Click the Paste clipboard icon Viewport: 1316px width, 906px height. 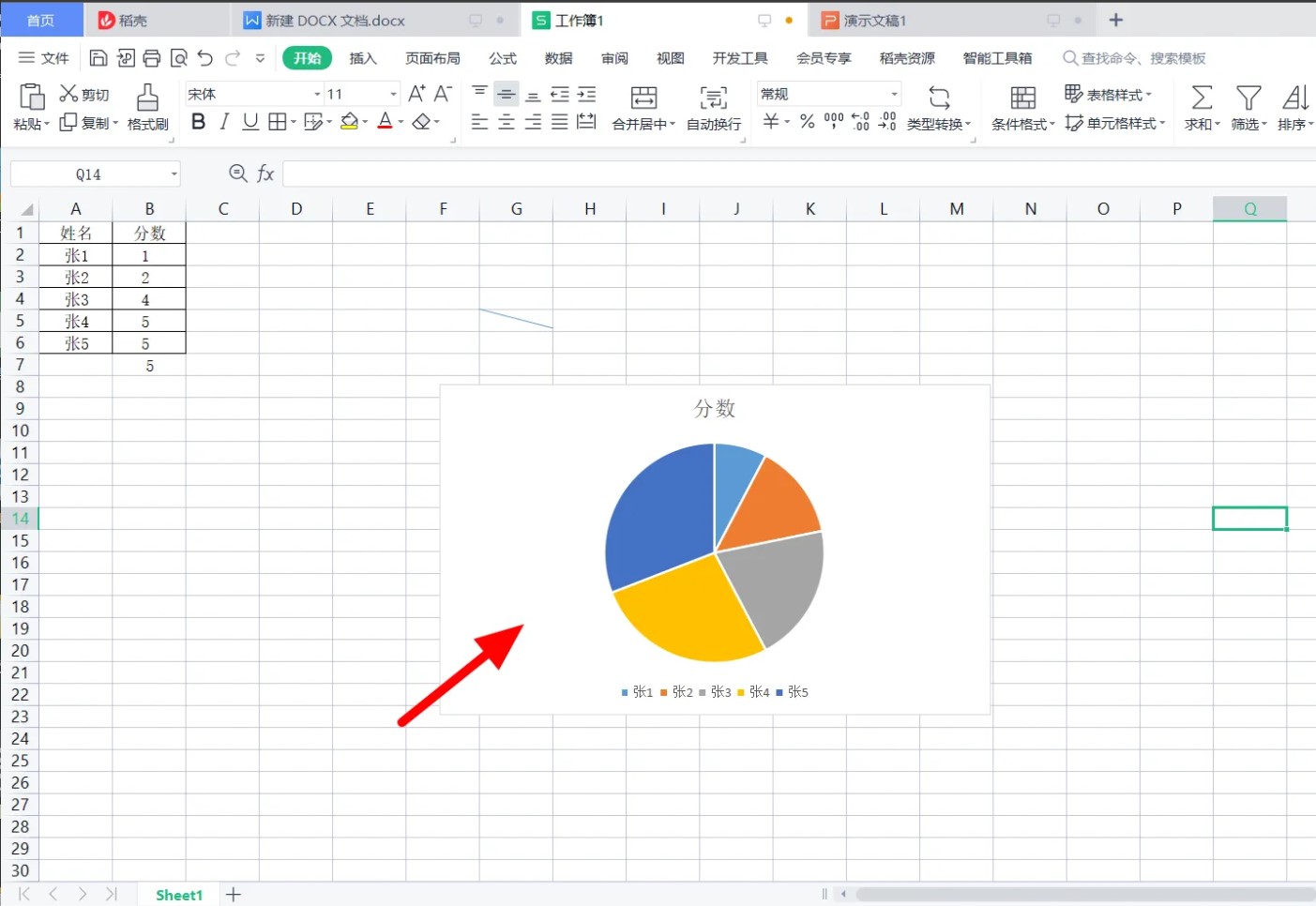coord(32,97)
